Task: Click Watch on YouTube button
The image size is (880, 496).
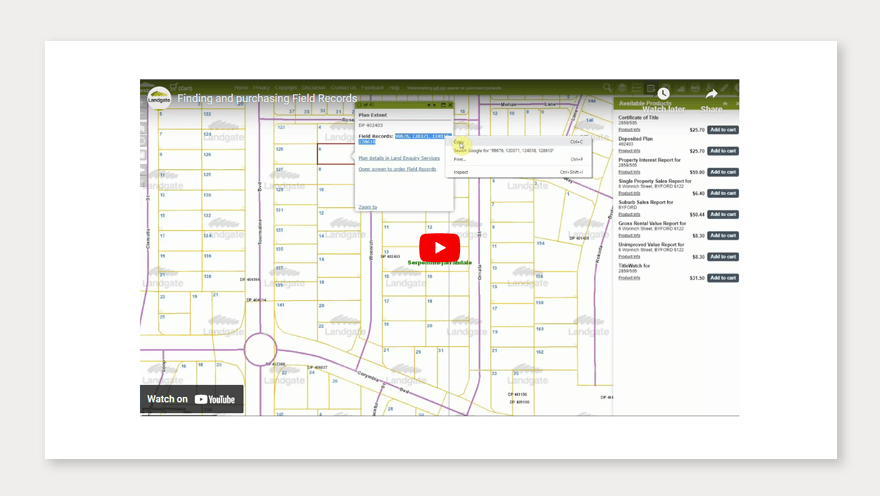Action: 192,399
